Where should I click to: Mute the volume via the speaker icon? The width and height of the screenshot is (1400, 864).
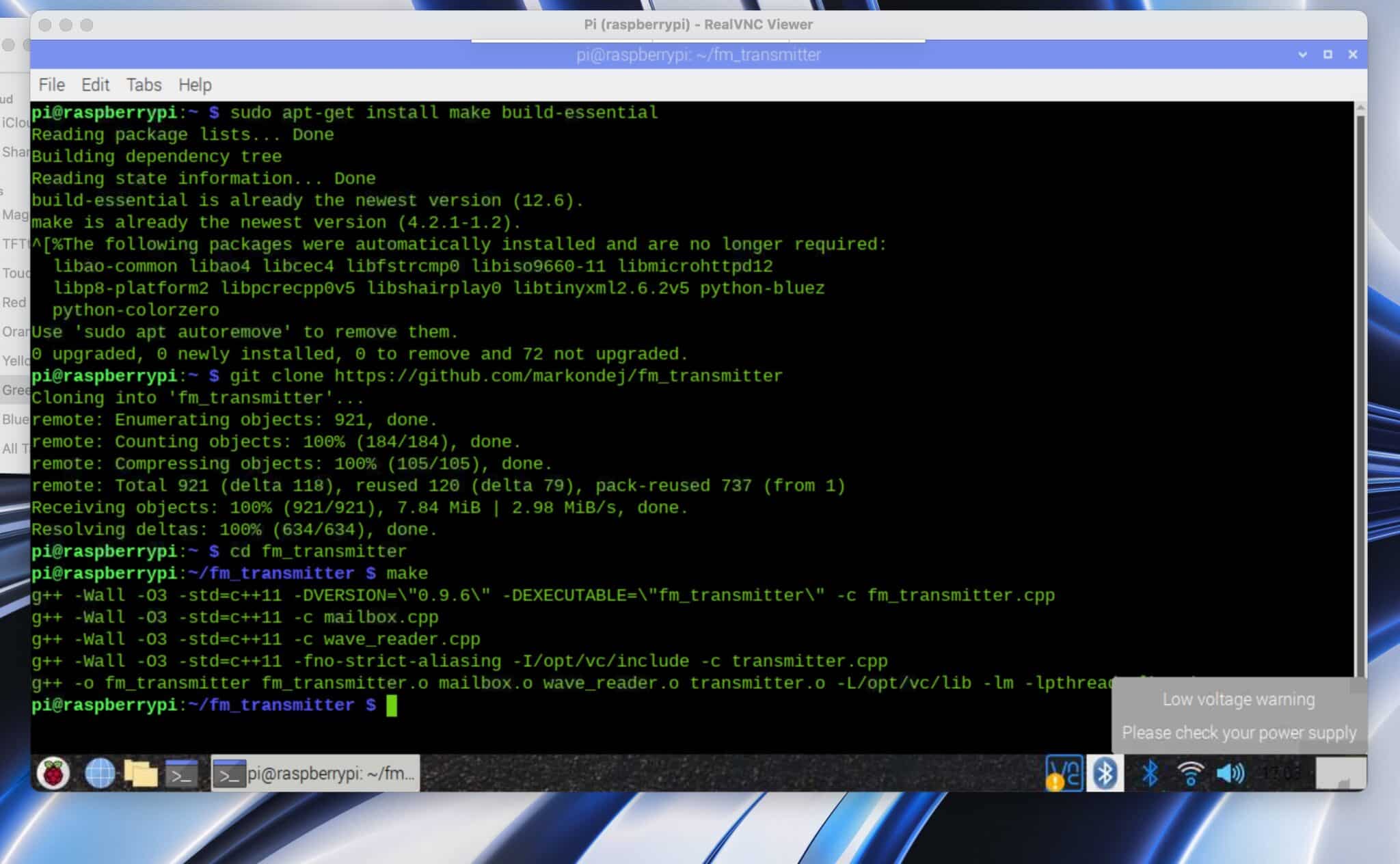click(1230, 773)
